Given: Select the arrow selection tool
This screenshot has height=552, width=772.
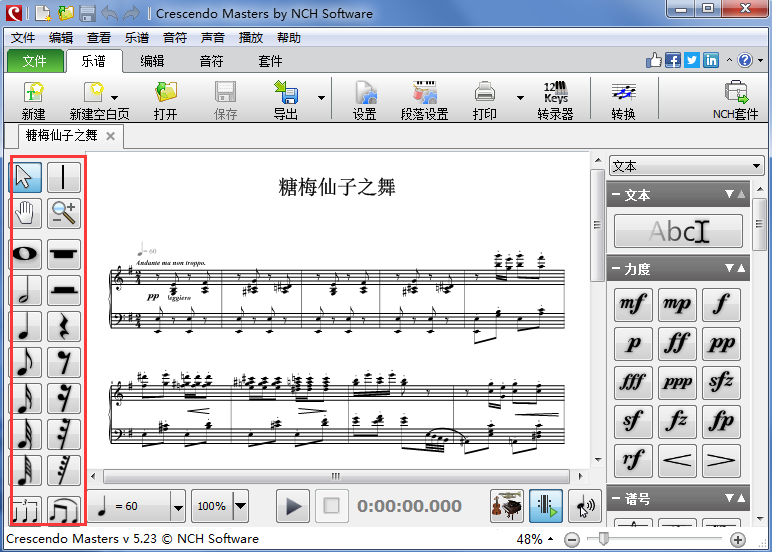Looking at the screenshot, I should point(25,177).
